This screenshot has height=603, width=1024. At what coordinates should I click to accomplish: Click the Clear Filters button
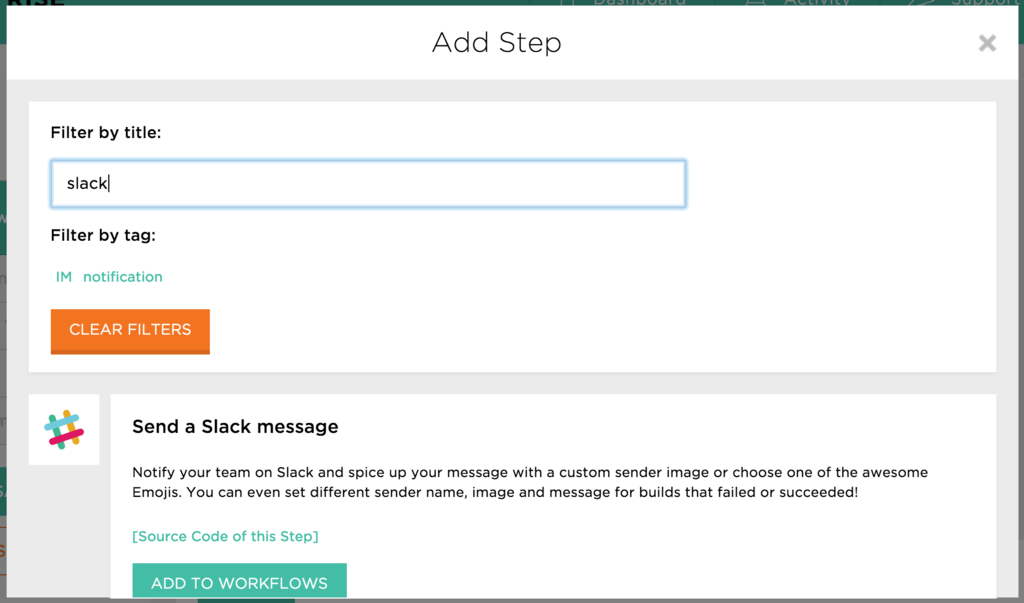(x=130, y=331)
